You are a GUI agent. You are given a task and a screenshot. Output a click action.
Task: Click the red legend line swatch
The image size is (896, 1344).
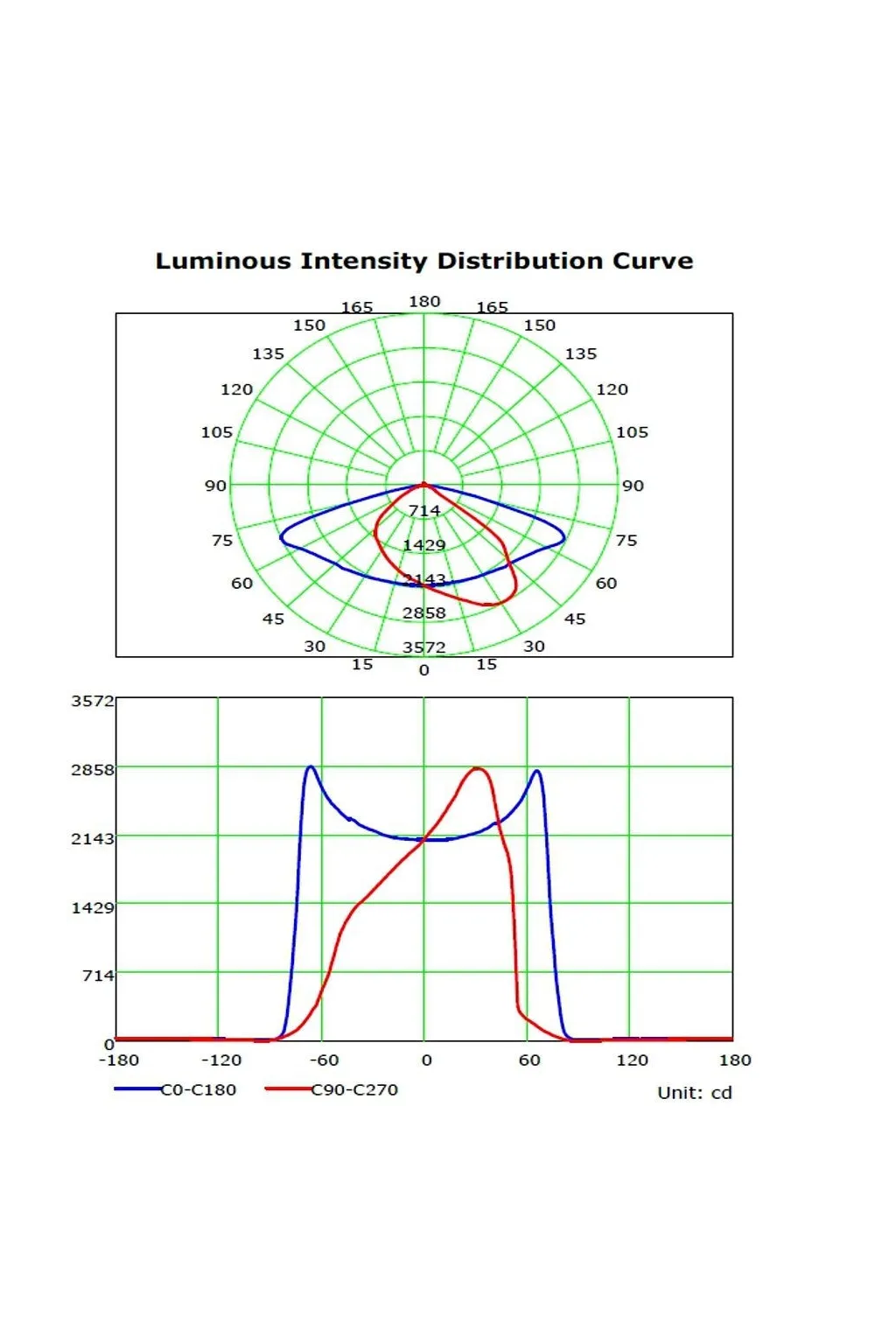(288, 1089)
